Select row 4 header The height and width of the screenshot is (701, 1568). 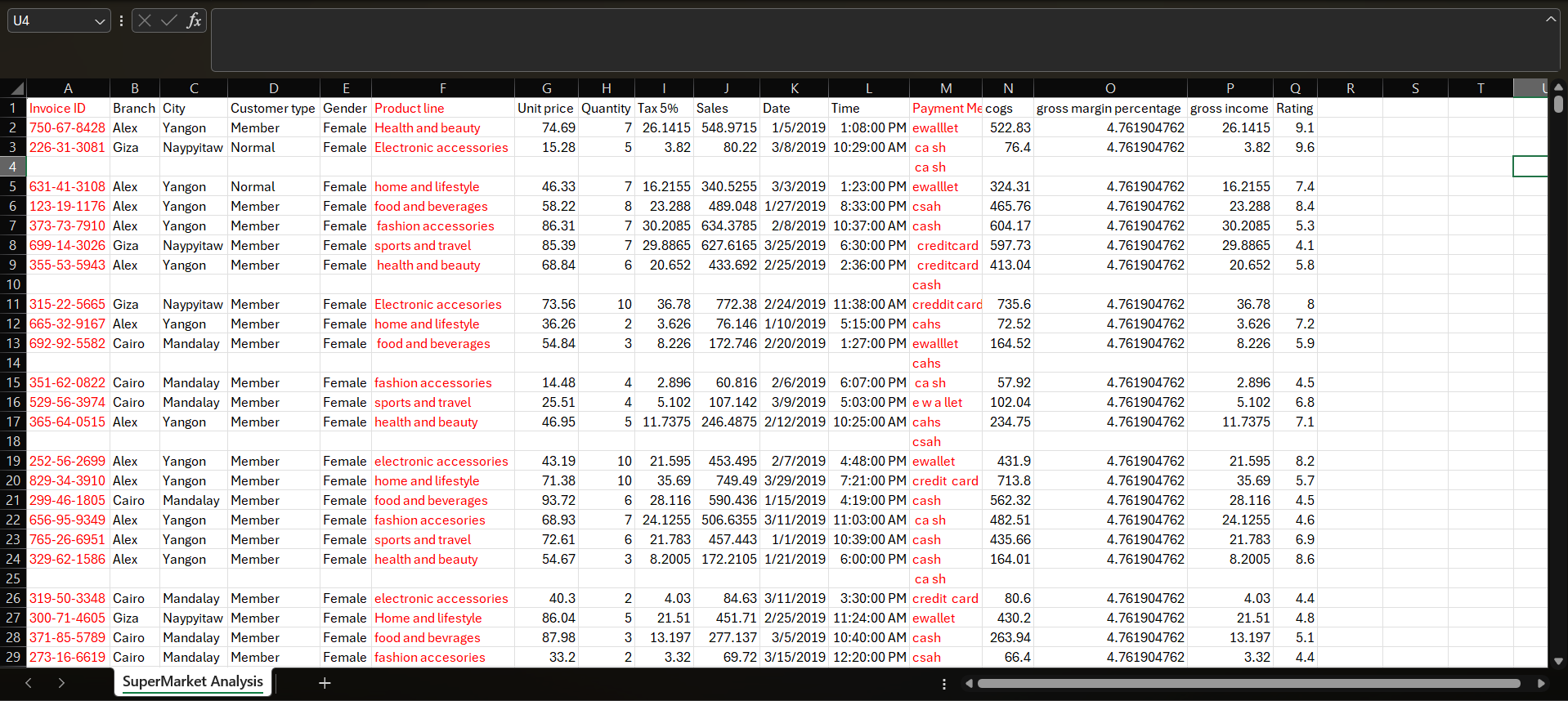pos(13,167)
